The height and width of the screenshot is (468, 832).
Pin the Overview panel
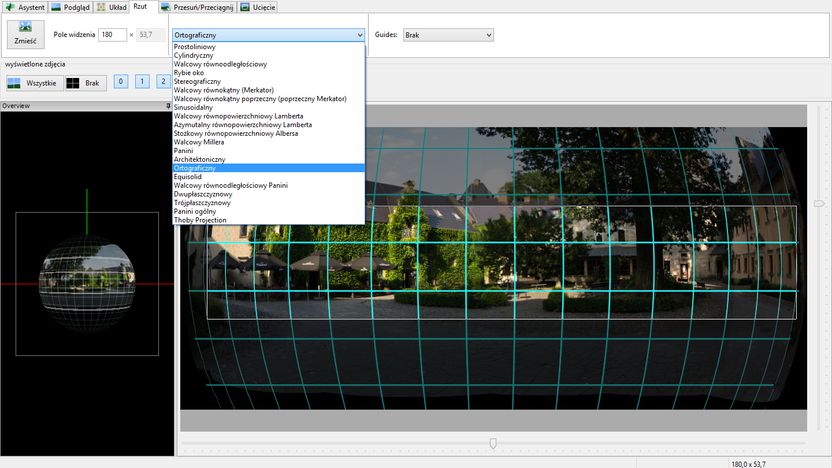pyautogui.click(x=169, y=106)
